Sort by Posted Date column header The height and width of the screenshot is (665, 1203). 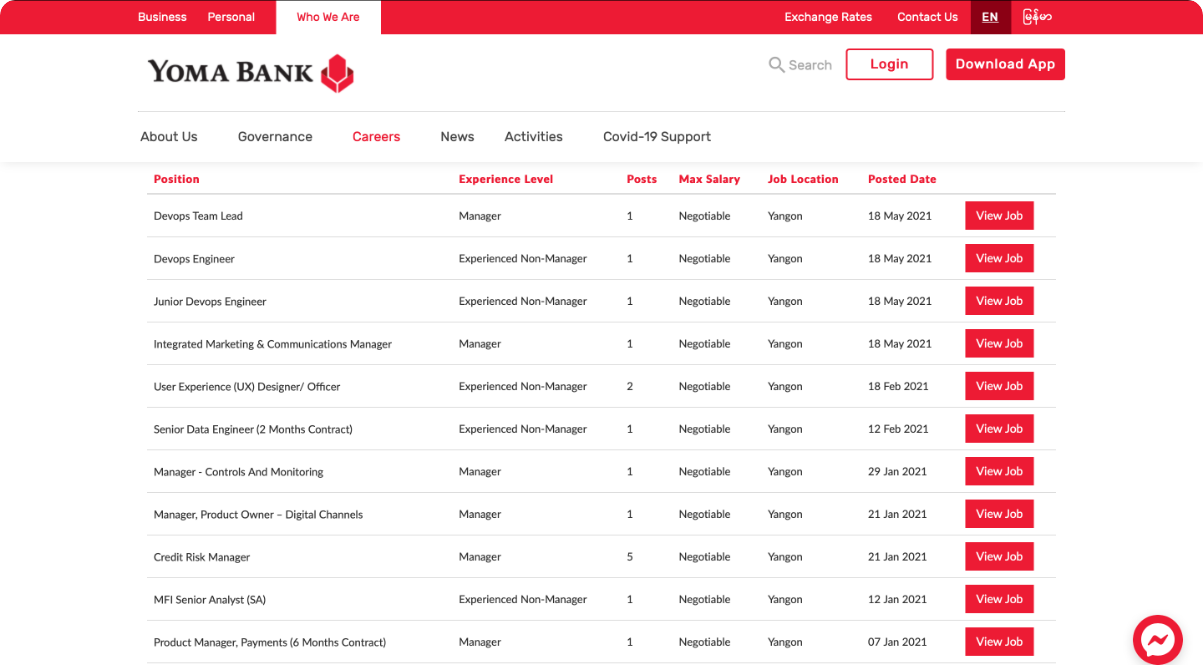pos(902,179)
